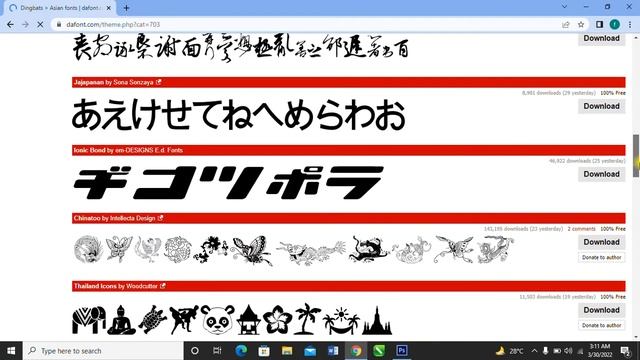Download the Thailand Icons font
Image resolution: width=640 pixels, height=360 pixels.
pyautogui.click(x=601, y=310)
